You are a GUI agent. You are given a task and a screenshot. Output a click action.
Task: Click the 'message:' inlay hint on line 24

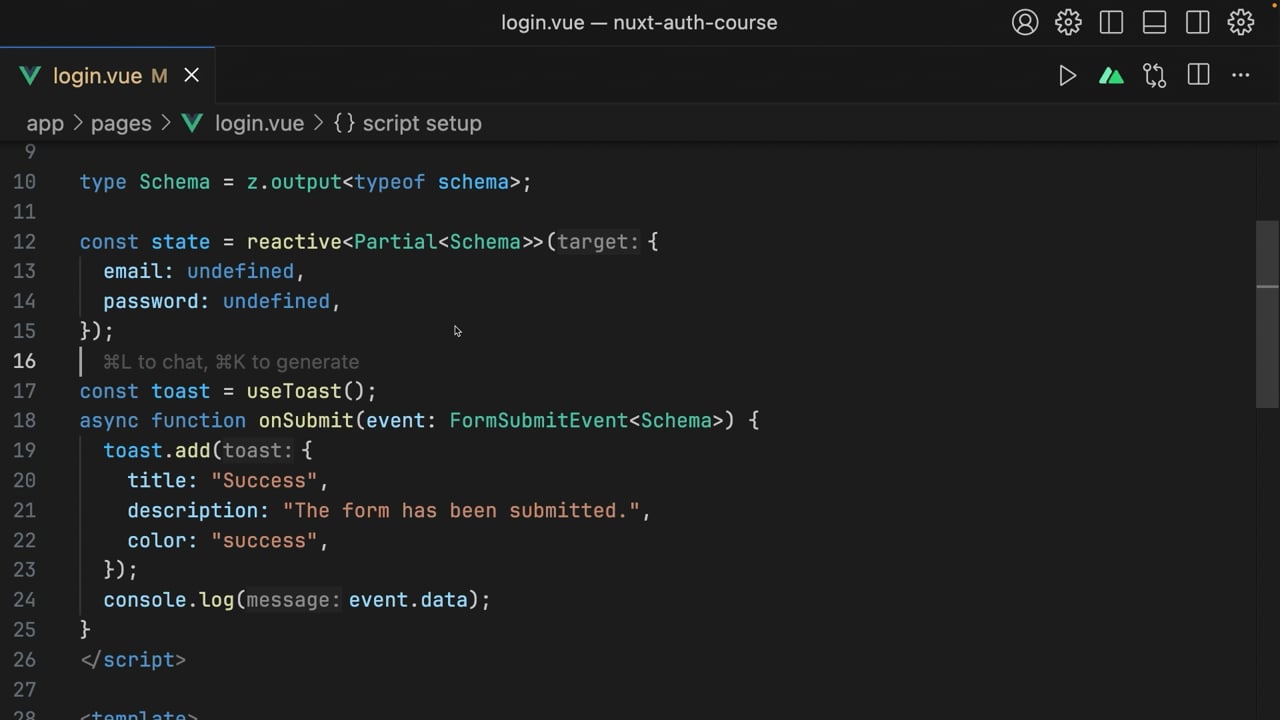click(293, 600)
